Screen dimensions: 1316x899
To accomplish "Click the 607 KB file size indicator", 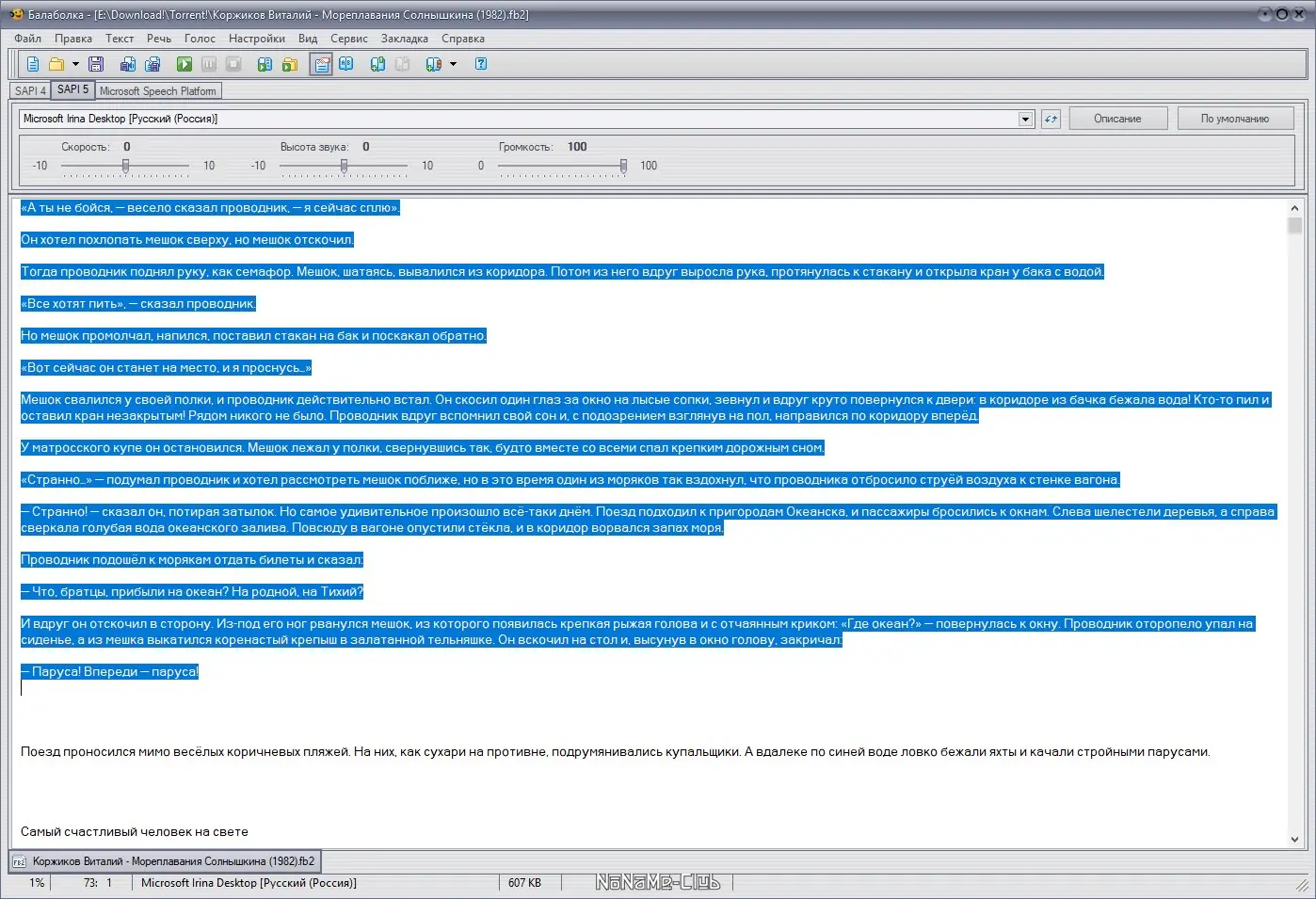I will coord(524,883).
